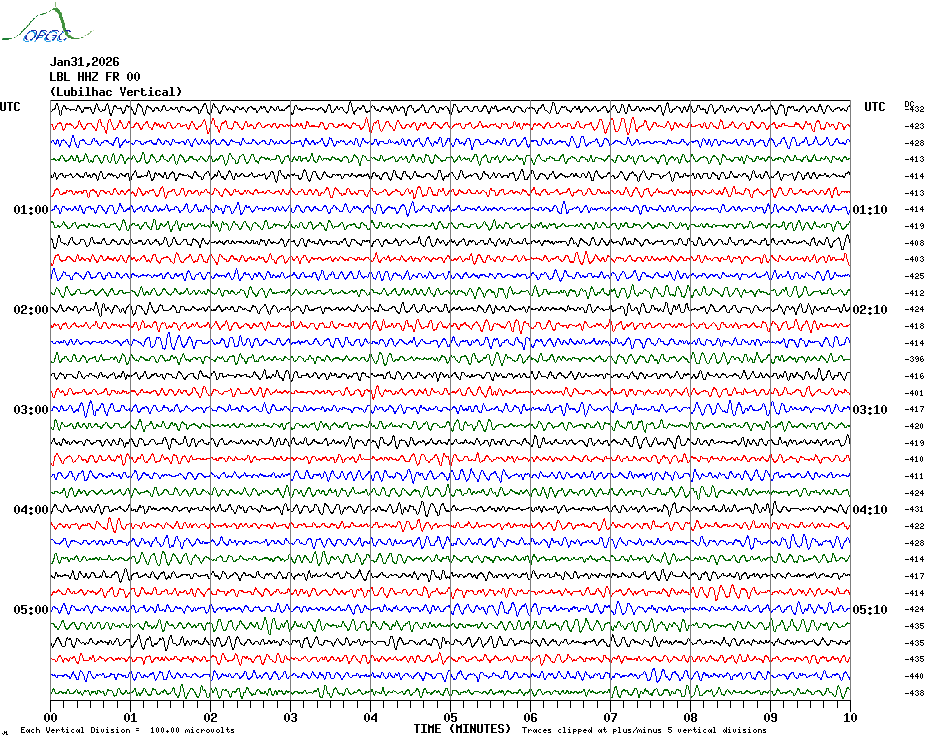
Task: Click the DC offset value -408
Action: (915, 243)
